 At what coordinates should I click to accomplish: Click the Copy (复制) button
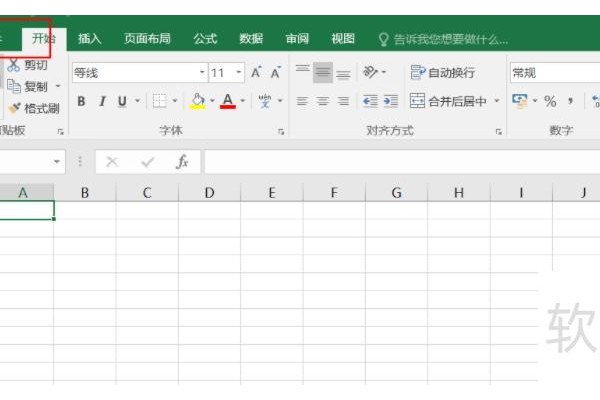click(x=28, y=87)
